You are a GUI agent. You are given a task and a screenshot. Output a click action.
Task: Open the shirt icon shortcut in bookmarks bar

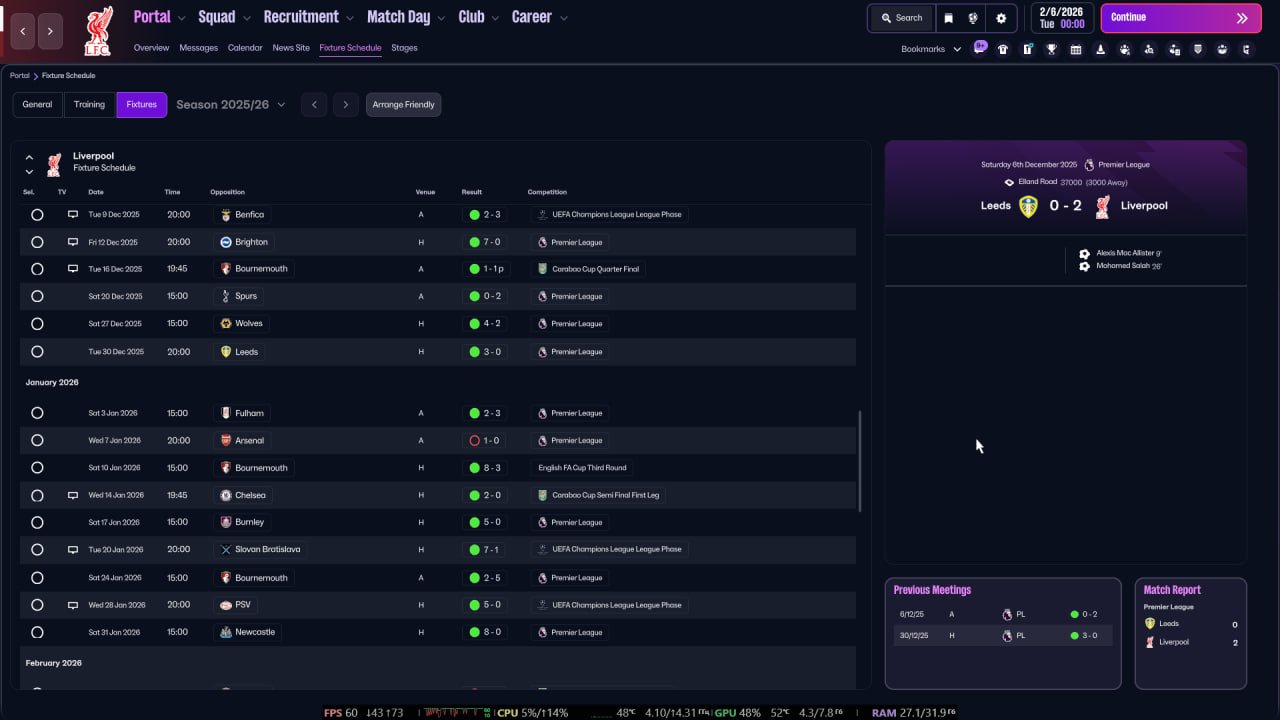pos(1003,49)
